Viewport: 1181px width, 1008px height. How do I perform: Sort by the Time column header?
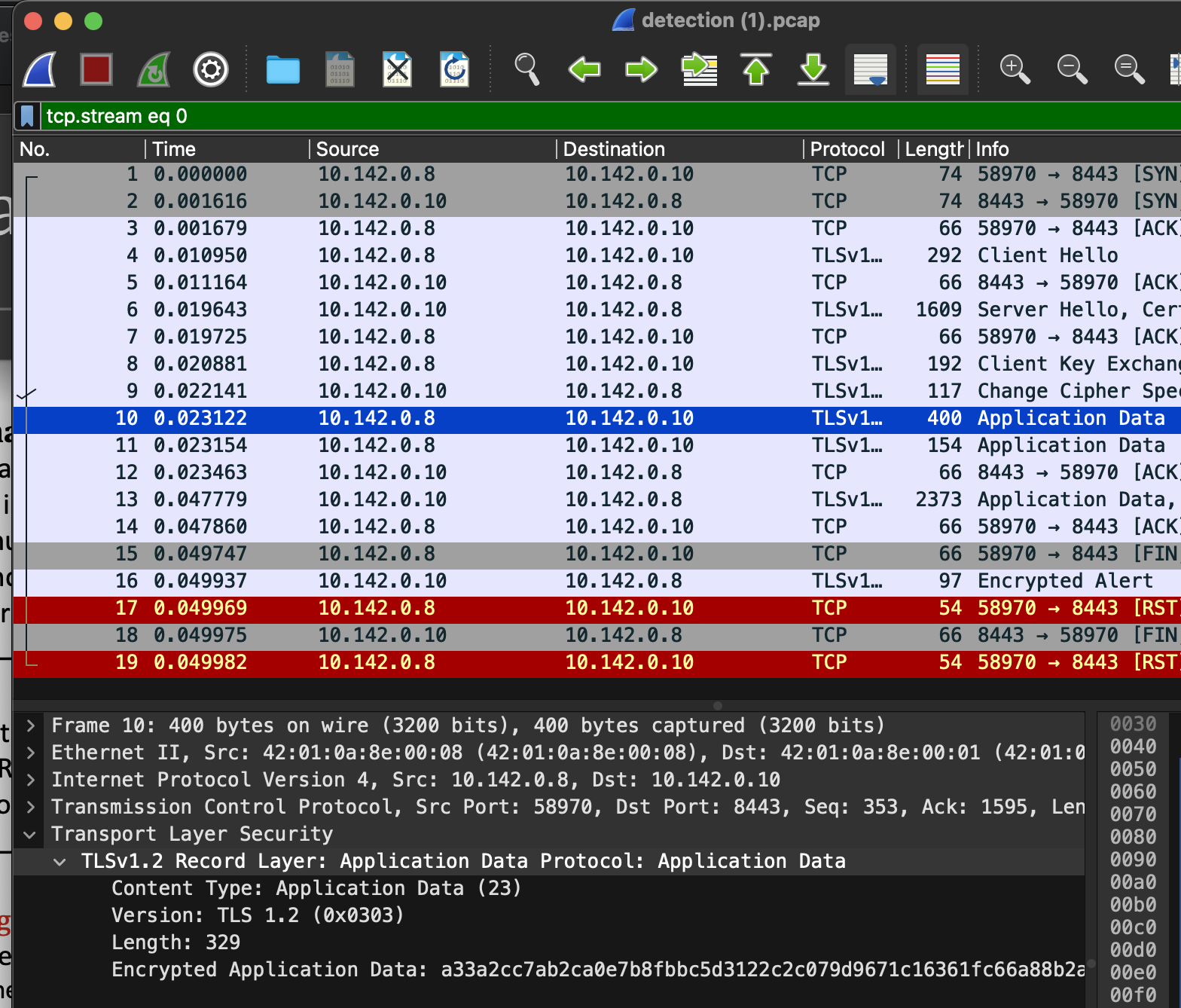pos(227,149)
